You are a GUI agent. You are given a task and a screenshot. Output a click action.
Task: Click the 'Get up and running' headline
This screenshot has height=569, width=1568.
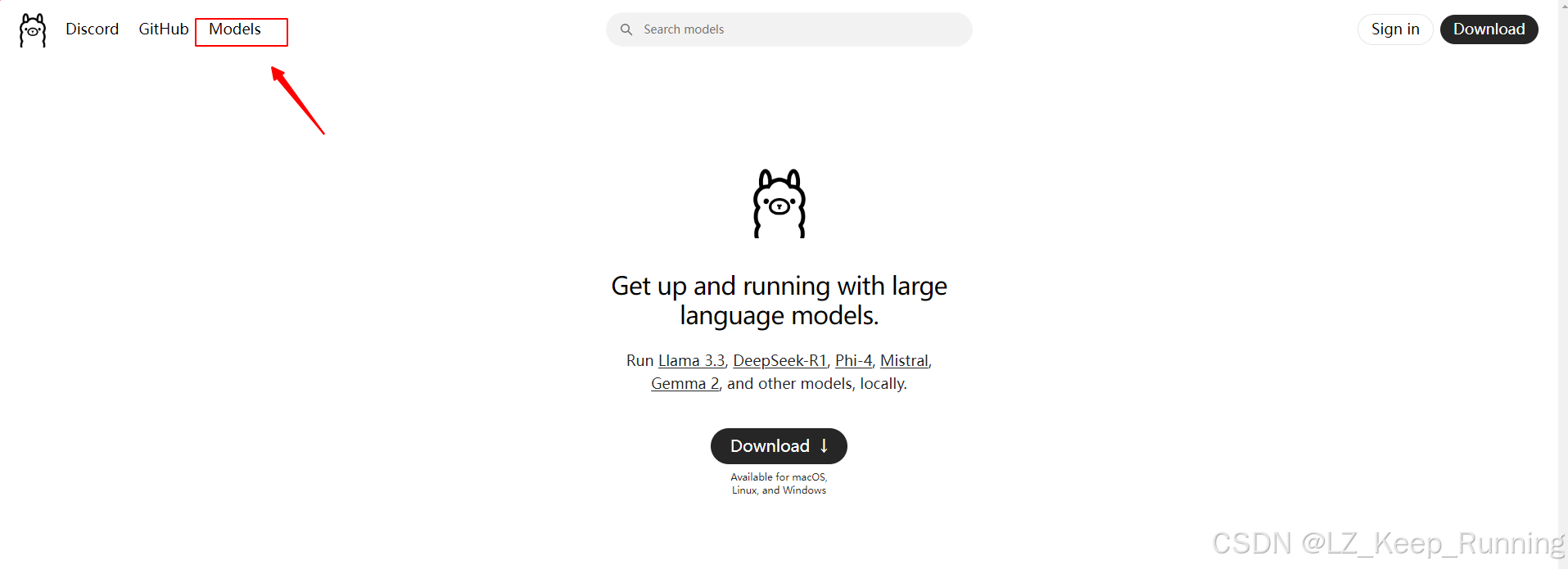point(779,300)
